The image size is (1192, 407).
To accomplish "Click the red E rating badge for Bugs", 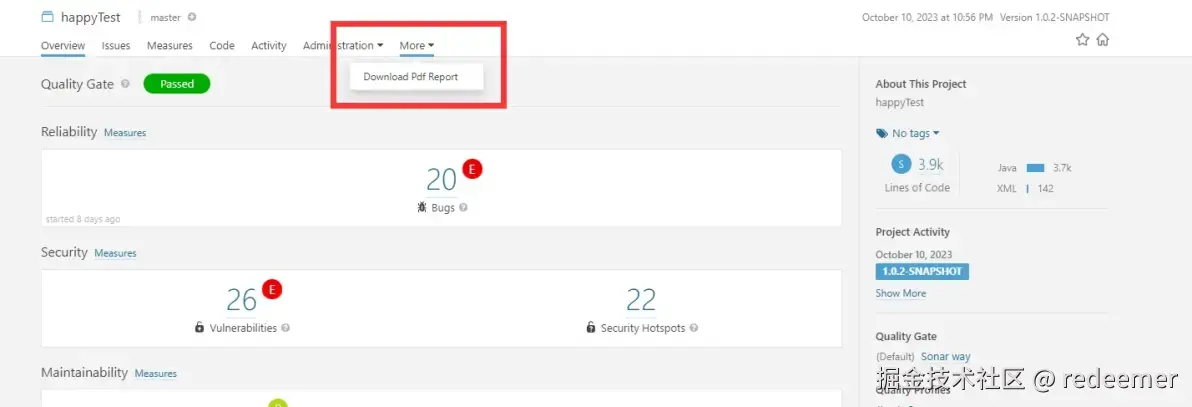I will (x=472, y=169).
